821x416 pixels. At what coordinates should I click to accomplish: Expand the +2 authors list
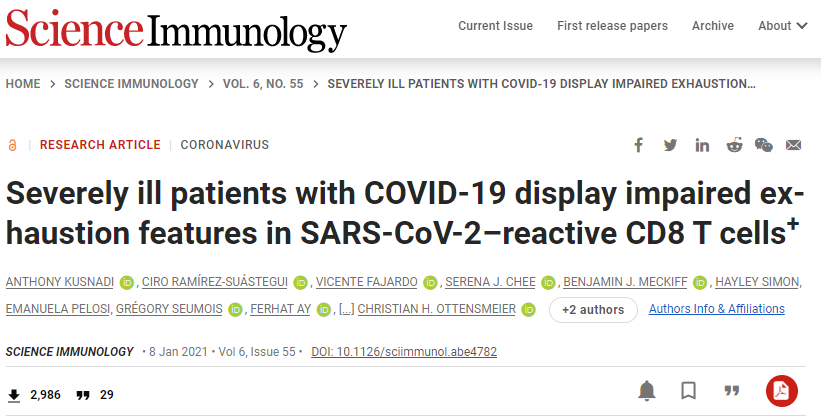tap(593, 310)
